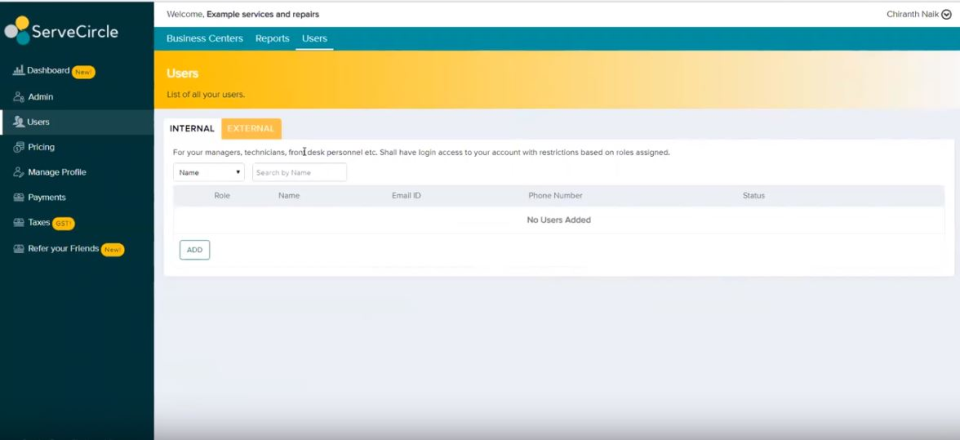The width and height of the screenshot is (960, 440).
Task: Click the Admin sidebar icon
Action: (x=18, y=97)
